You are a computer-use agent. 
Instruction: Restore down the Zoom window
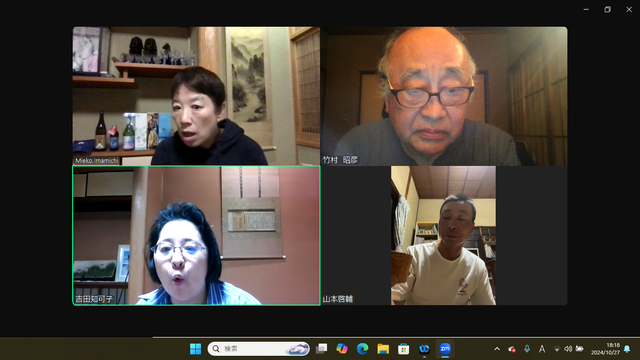click(608, 9)
